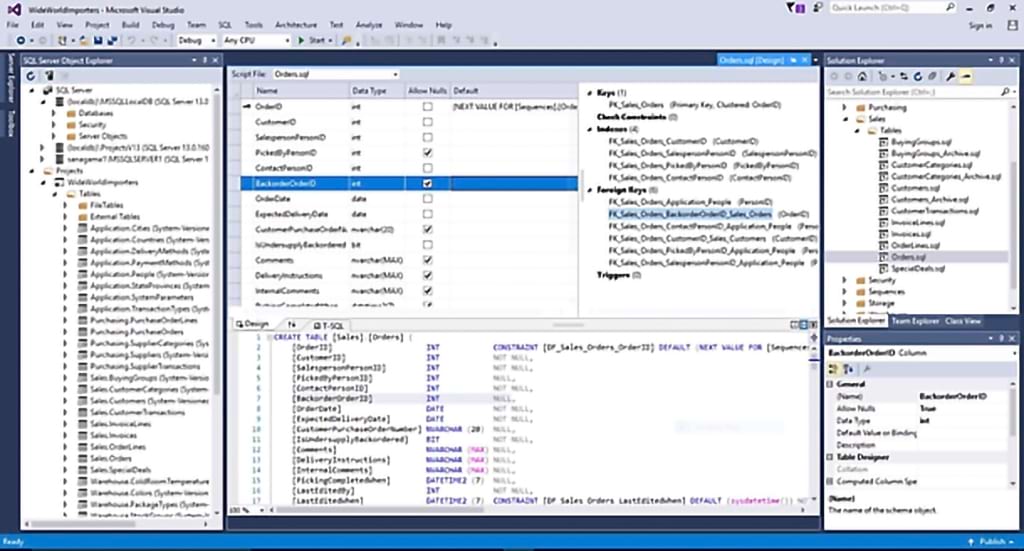Click the Collapse All icon in Solution Explorer
The image size is (1024, 551).
(933, 76)
